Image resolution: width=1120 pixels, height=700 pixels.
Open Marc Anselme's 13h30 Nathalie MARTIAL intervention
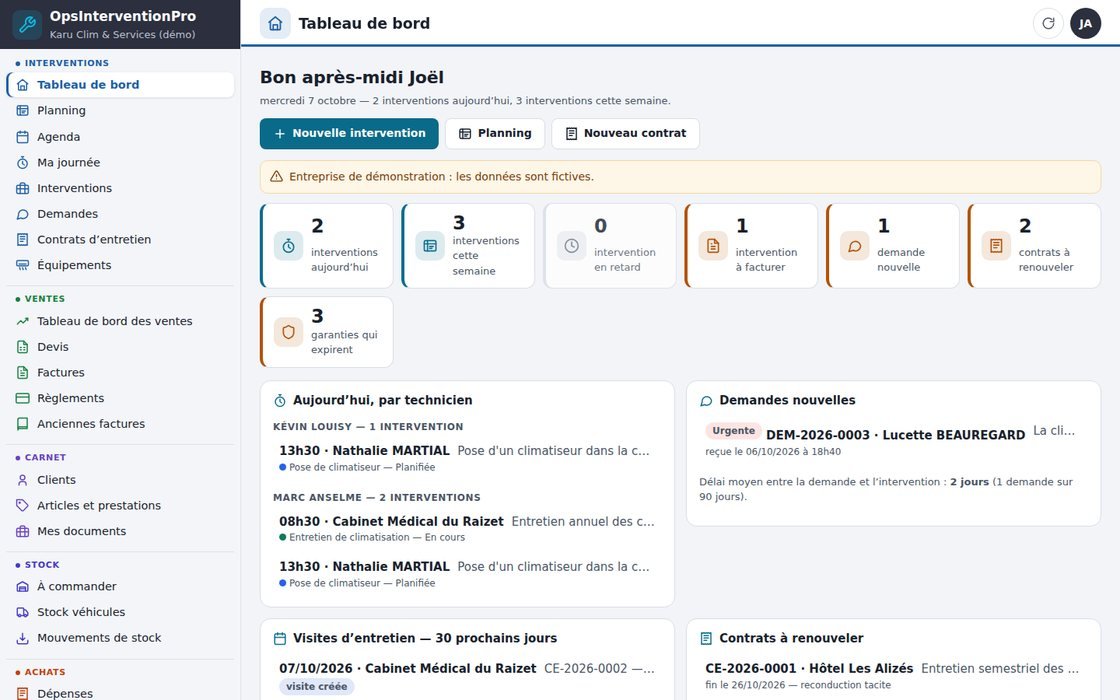(467, 574)
